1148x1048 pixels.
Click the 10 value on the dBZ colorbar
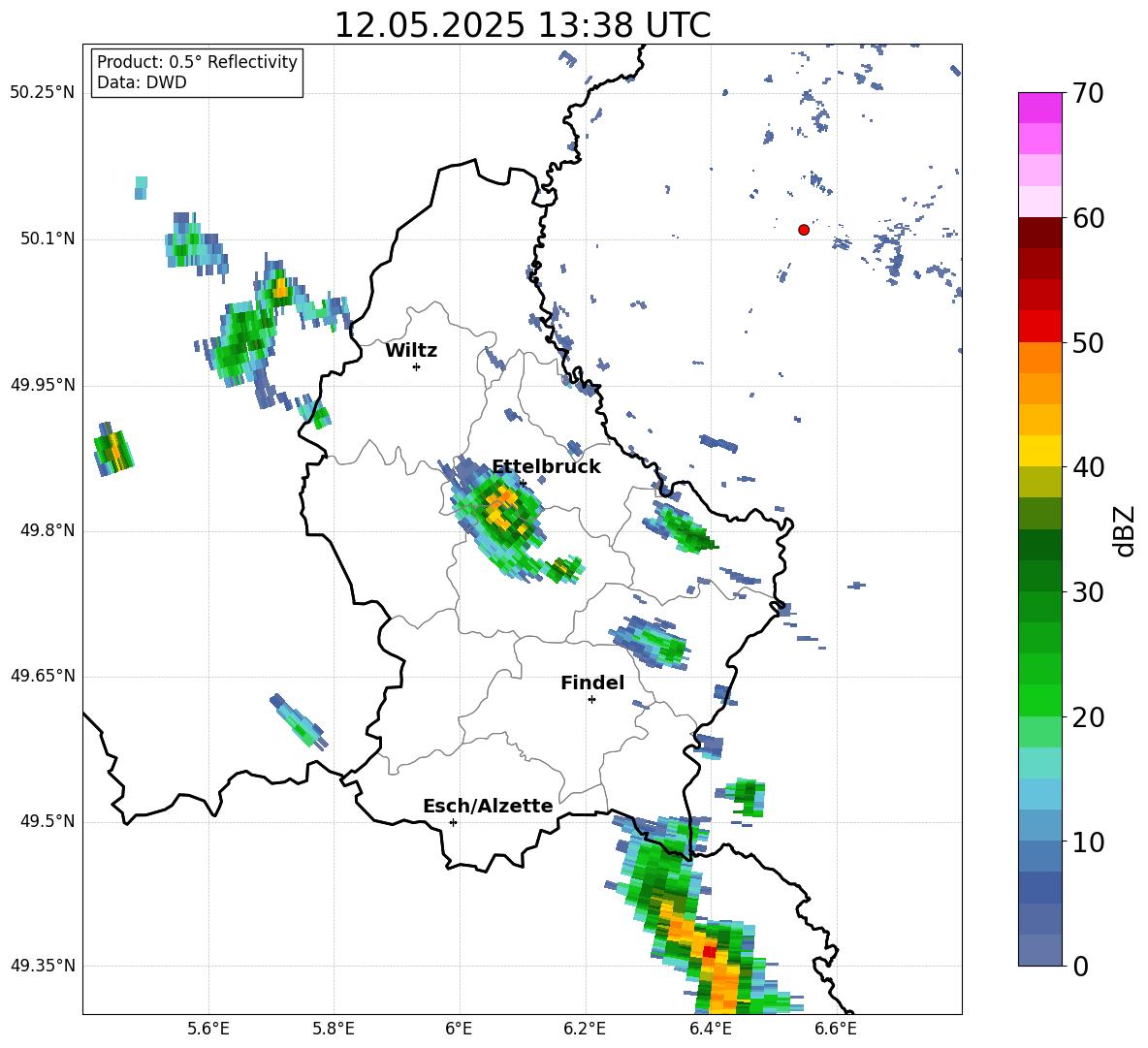click(x=1088, y=842)
